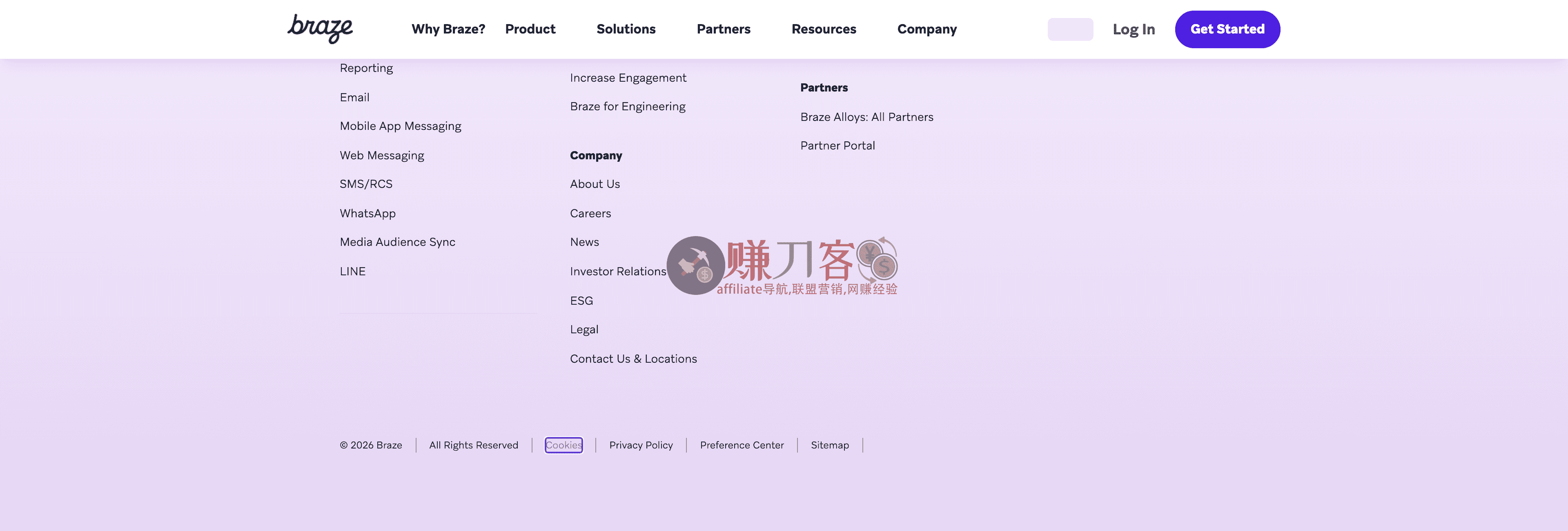
Task: Open the Why Braze? menu
Action: point(448,29)
